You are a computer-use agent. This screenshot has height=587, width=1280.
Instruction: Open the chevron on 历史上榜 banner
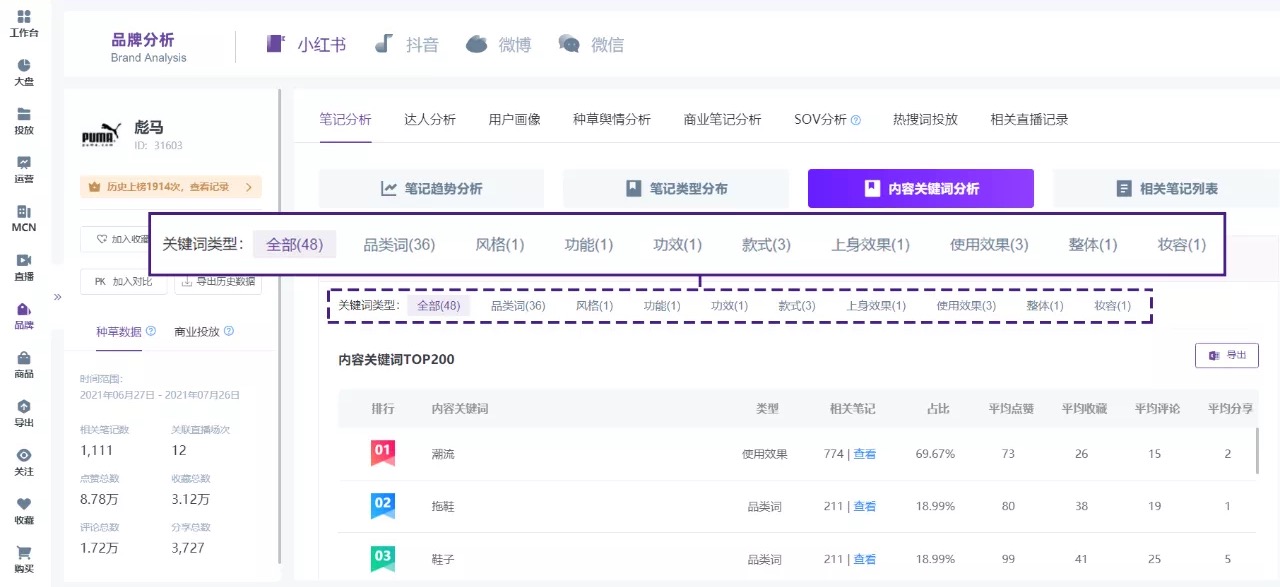[248, 187]
